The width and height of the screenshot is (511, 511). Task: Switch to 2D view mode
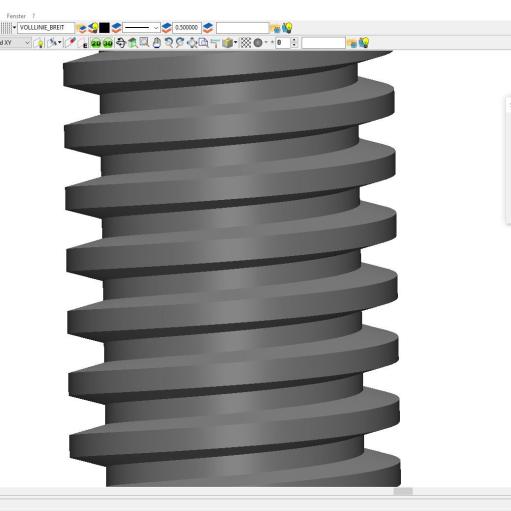pyautogui.click(x=96, y=43)
